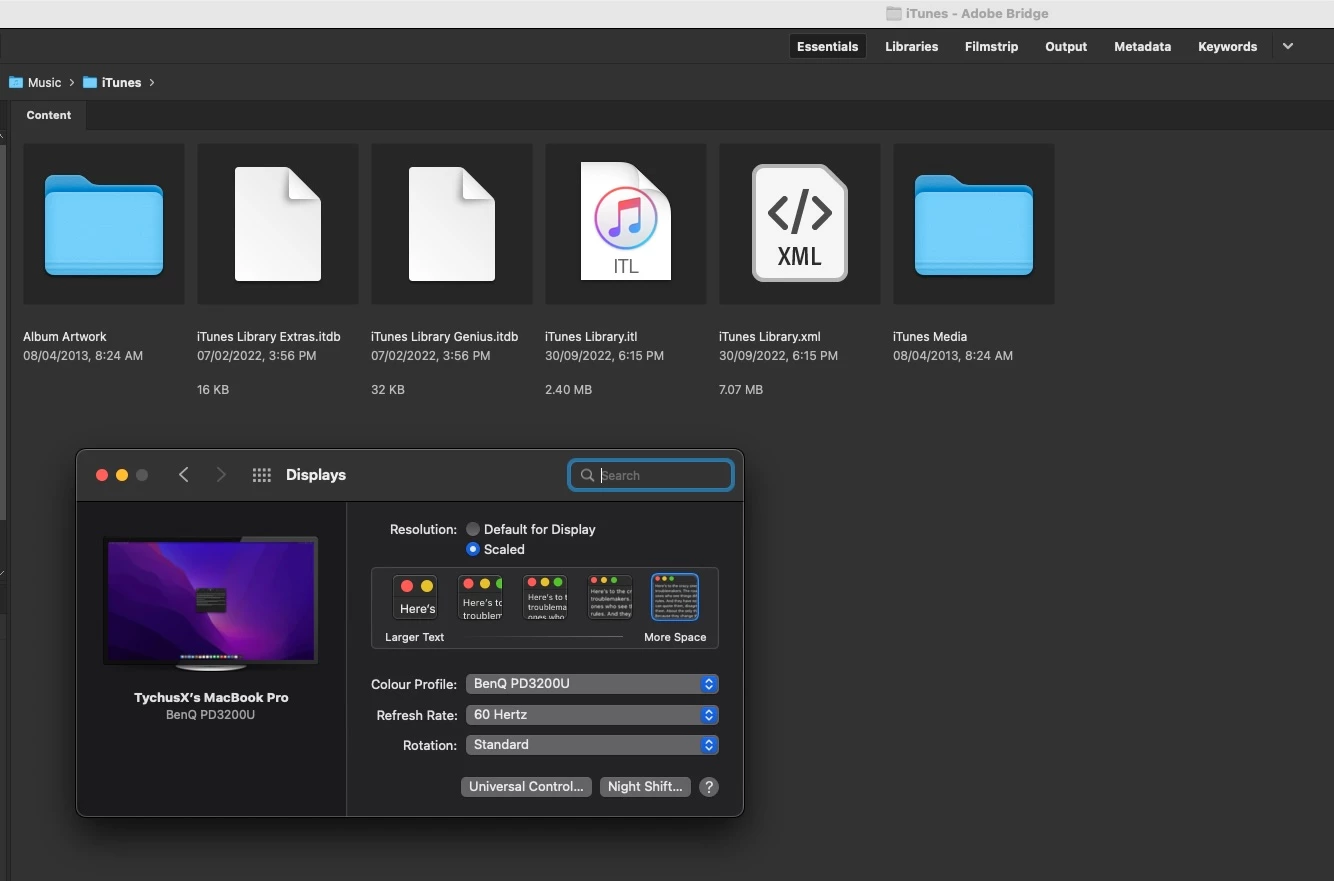Select the Album Artwork folder icon
The image size is (1334, 881).
tap(104, 224)
